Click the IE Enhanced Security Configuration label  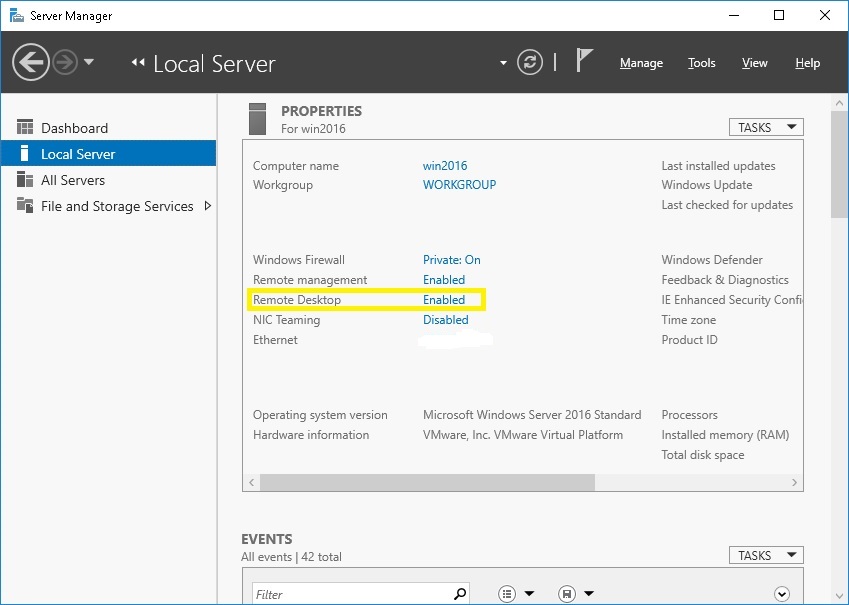pyautogui.click(x=732, y=300)
